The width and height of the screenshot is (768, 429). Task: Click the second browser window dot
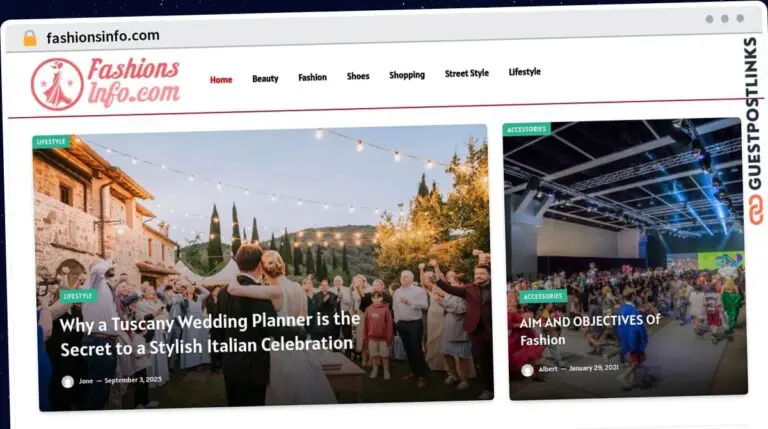tap(725, 19)
